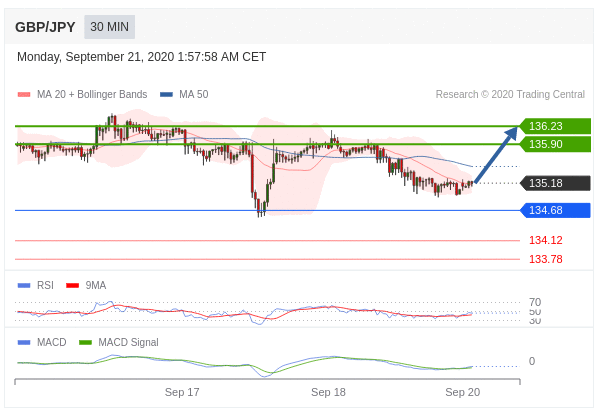The width and height of the screenshot is (601, 417).
Task: Click the MA 50 blue legend swatch
Action: (166, 94)
